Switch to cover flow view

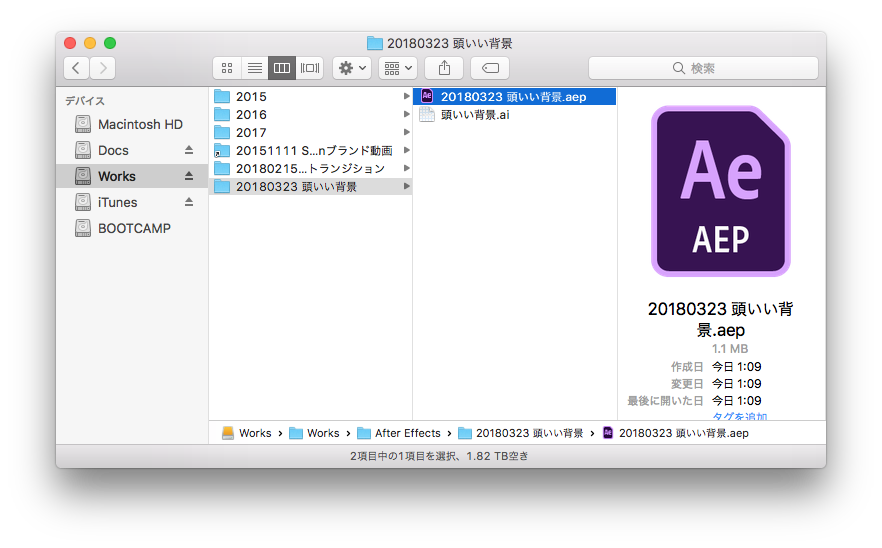[309, 68]
